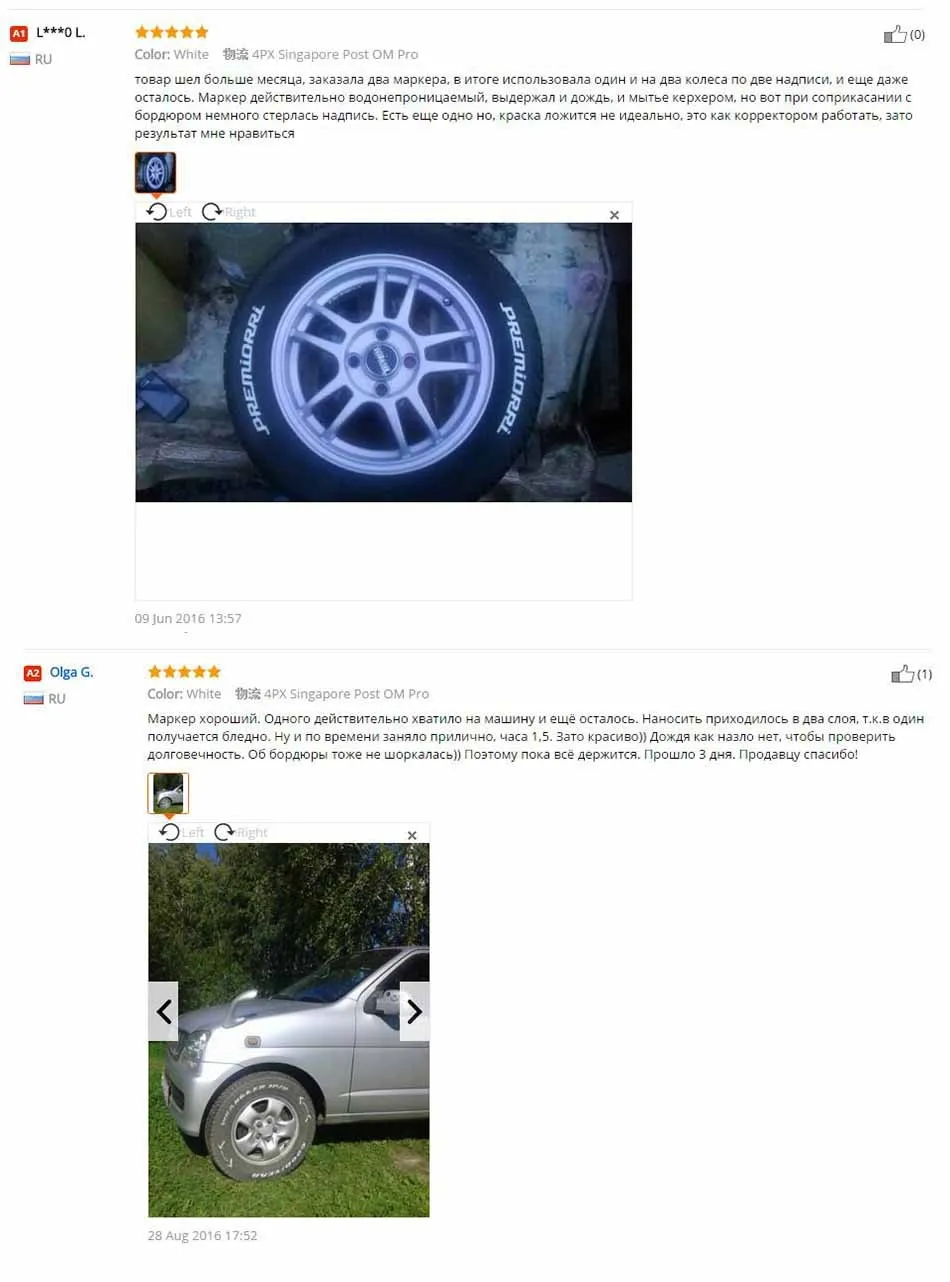The image size is (950, 1282).
Task: Select the car thumbnail in Olga's review
Action: [168, 792]
